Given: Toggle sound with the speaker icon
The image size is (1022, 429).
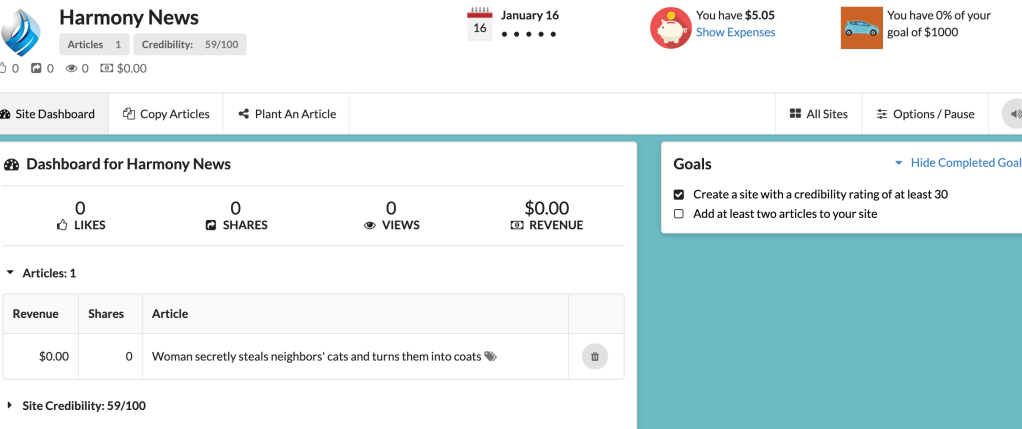Looking at the screenshot, I should [1014, 114].
